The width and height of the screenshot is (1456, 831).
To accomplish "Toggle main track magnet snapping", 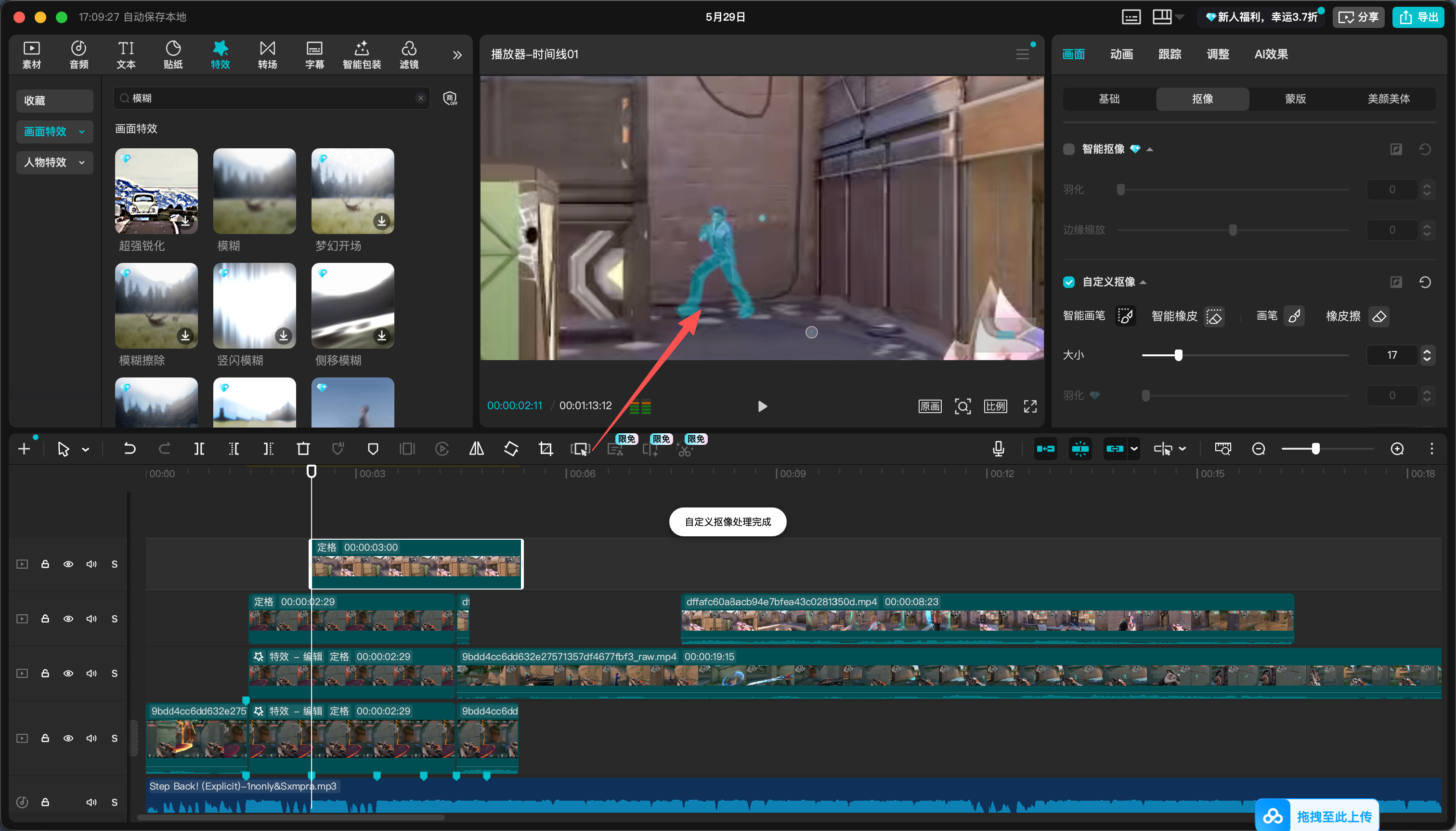I will (x=1046, y=449).
